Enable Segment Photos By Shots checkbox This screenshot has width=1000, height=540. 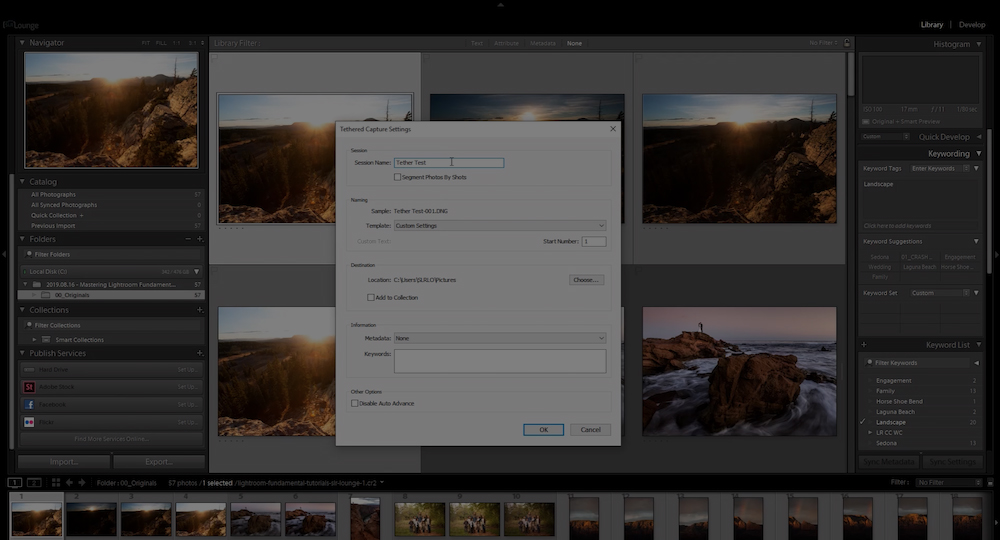click(x=397, y=177)
